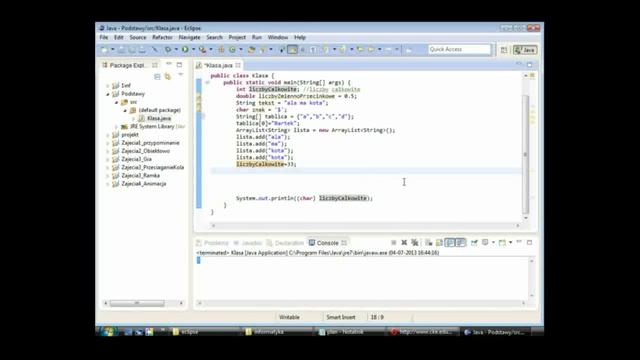The height and width of the screenshot is (360, 640).
Task: Click the Save toolbar icon
Action: [121, 49]
